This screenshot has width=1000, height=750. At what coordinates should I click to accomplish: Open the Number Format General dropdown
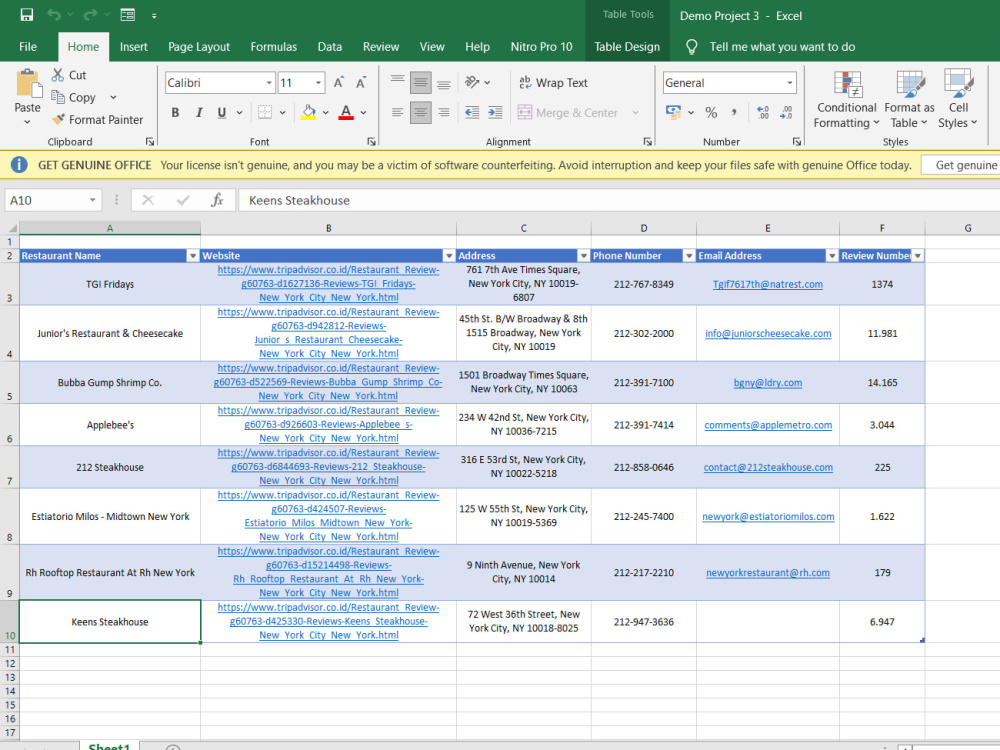coord(790,83)
